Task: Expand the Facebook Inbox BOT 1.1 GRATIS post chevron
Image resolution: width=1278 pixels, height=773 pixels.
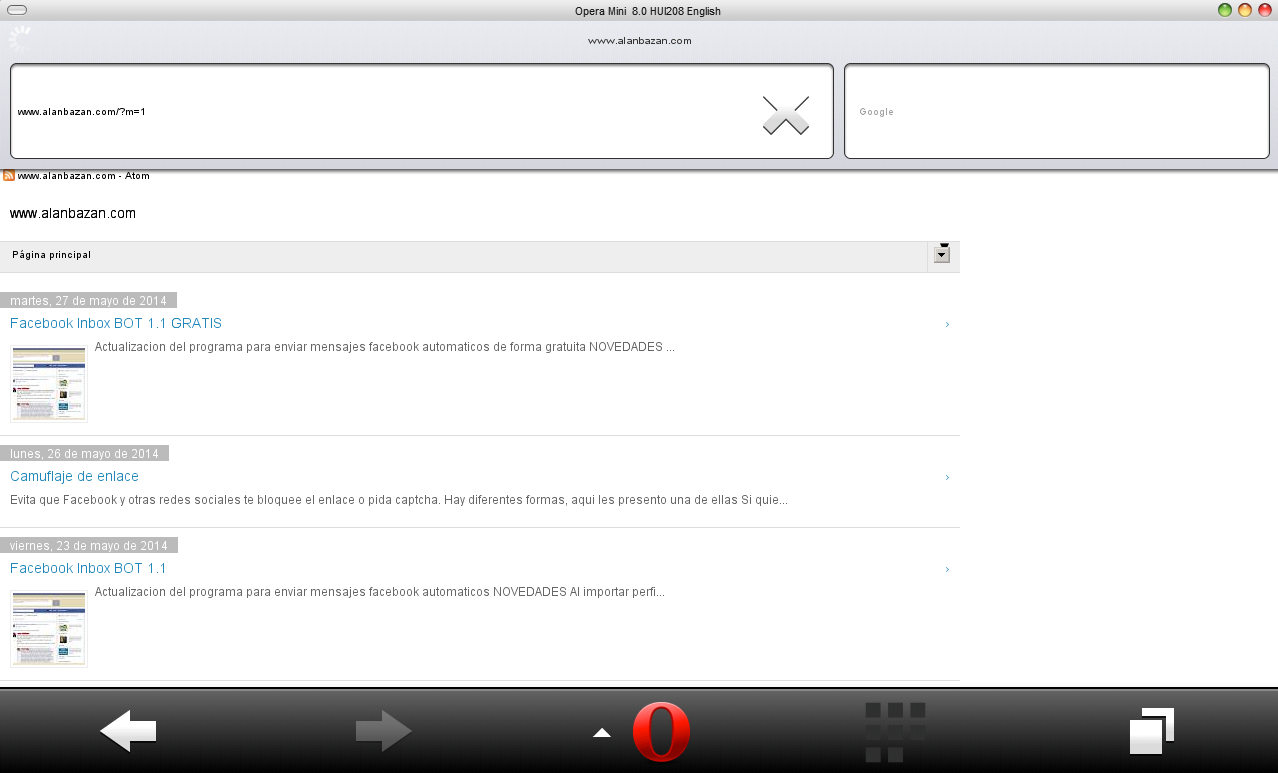Action: pyautogui.click(x=946, y=324)
